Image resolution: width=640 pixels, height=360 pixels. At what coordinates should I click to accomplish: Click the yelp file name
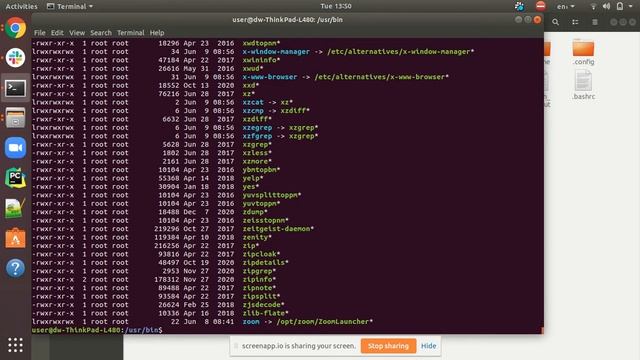(x=251, y=178)
